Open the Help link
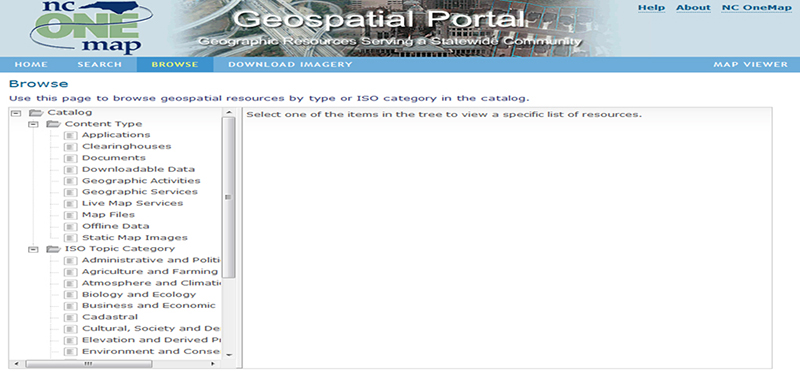Image resolution: width=800 pixels, height=372 pixels. pos(652,8)
